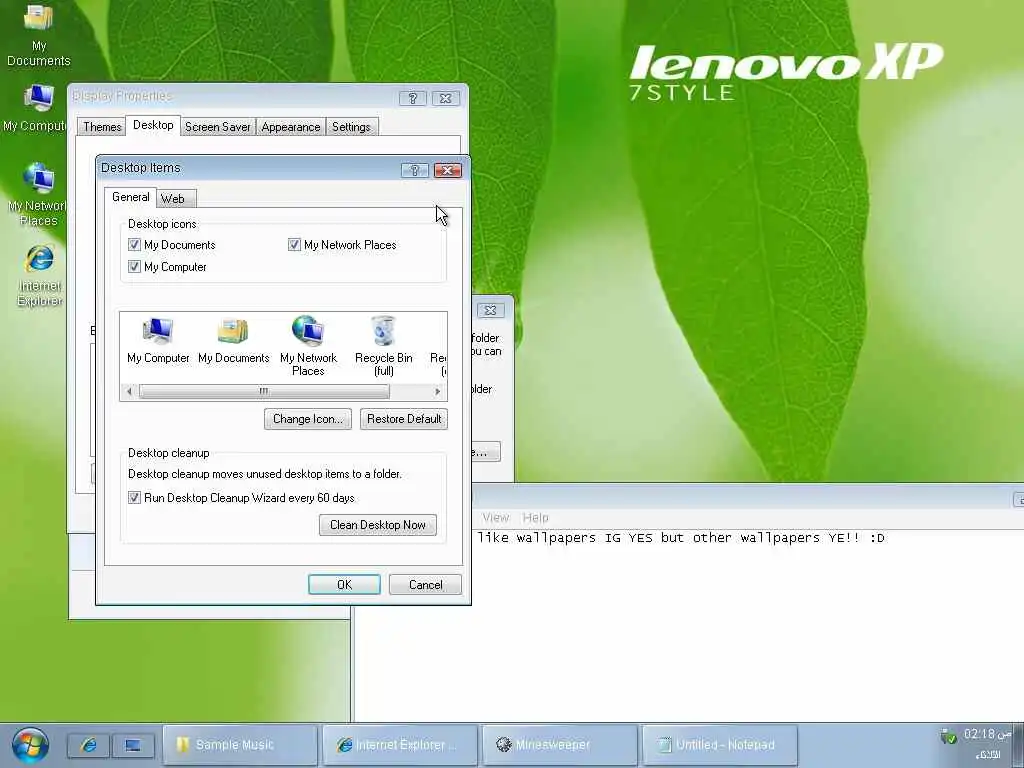Click Restore Default button

[404, 419]
